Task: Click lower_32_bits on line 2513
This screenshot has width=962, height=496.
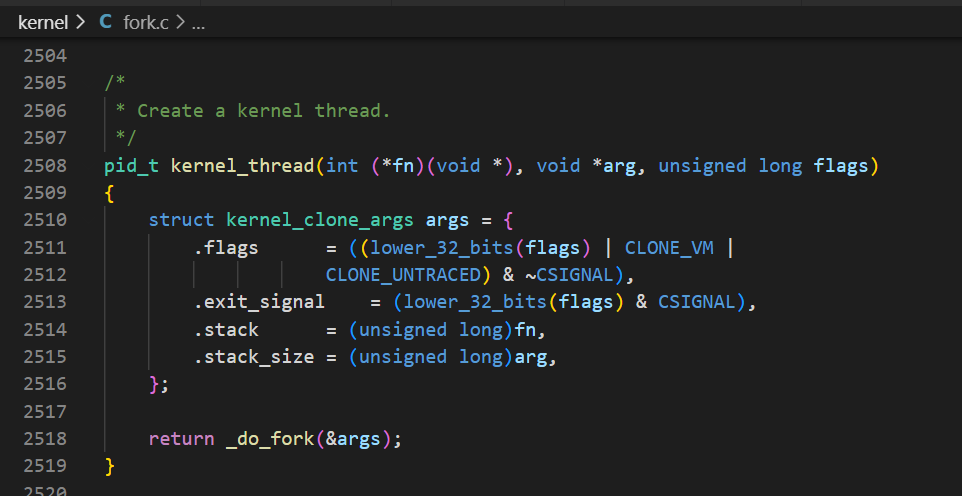Action: point(475,302)
